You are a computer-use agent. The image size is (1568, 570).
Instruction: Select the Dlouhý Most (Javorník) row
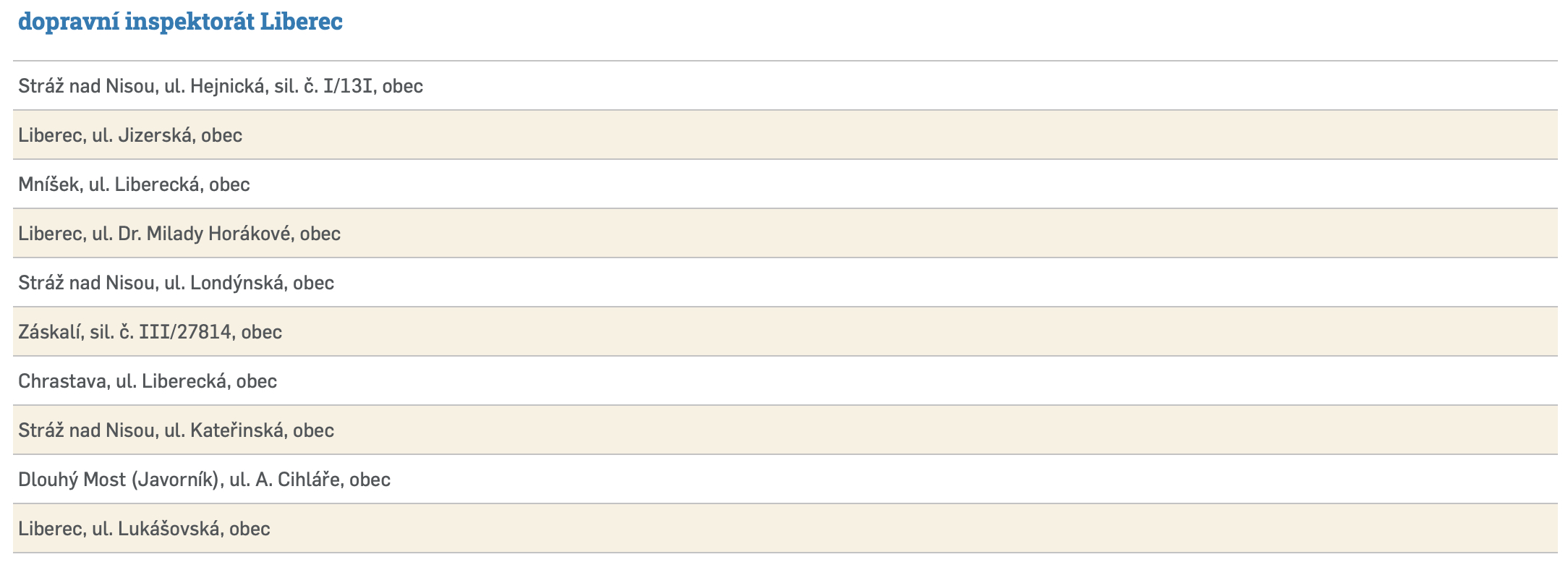tap(204, 480)
